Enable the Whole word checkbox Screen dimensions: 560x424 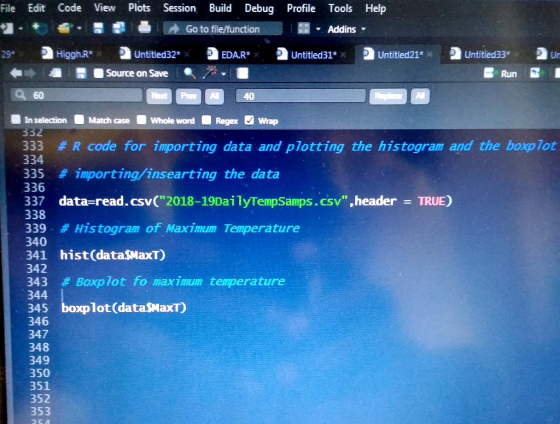[x=141, y=120]
